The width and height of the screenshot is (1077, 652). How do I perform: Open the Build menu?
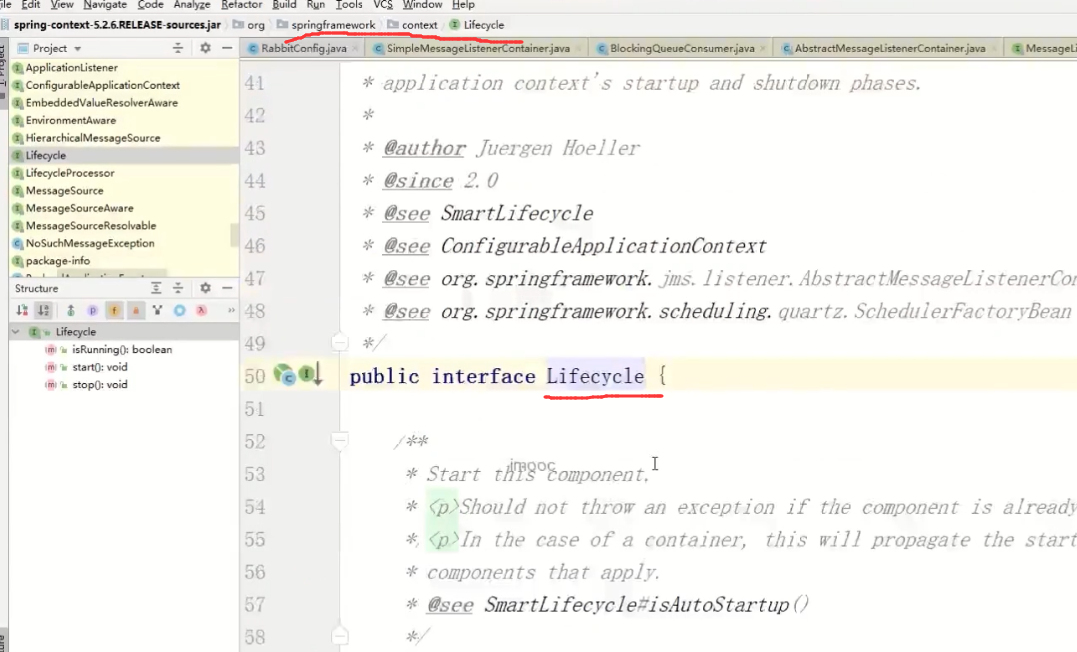coord(284,5)
